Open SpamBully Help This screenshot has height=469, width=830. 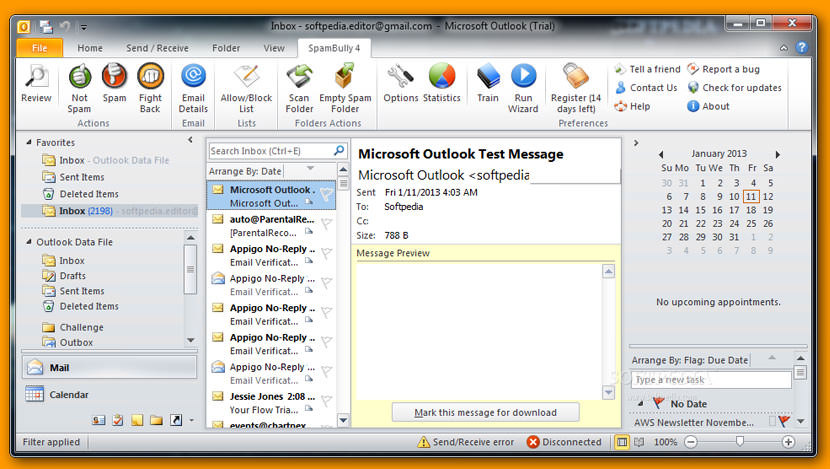[x=632, y=106]
